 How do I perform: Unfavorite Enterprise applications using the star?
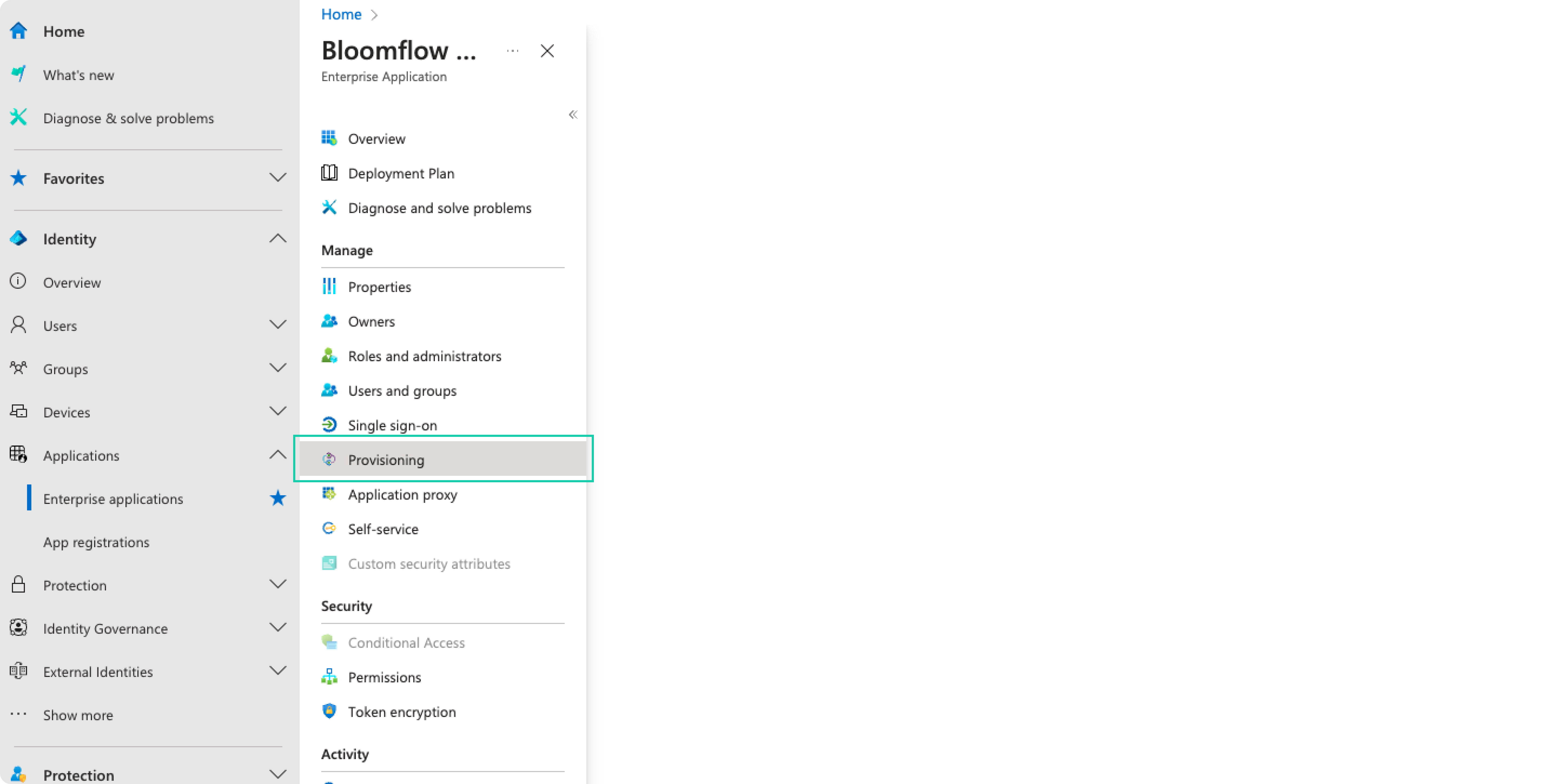tap(277, 498)
